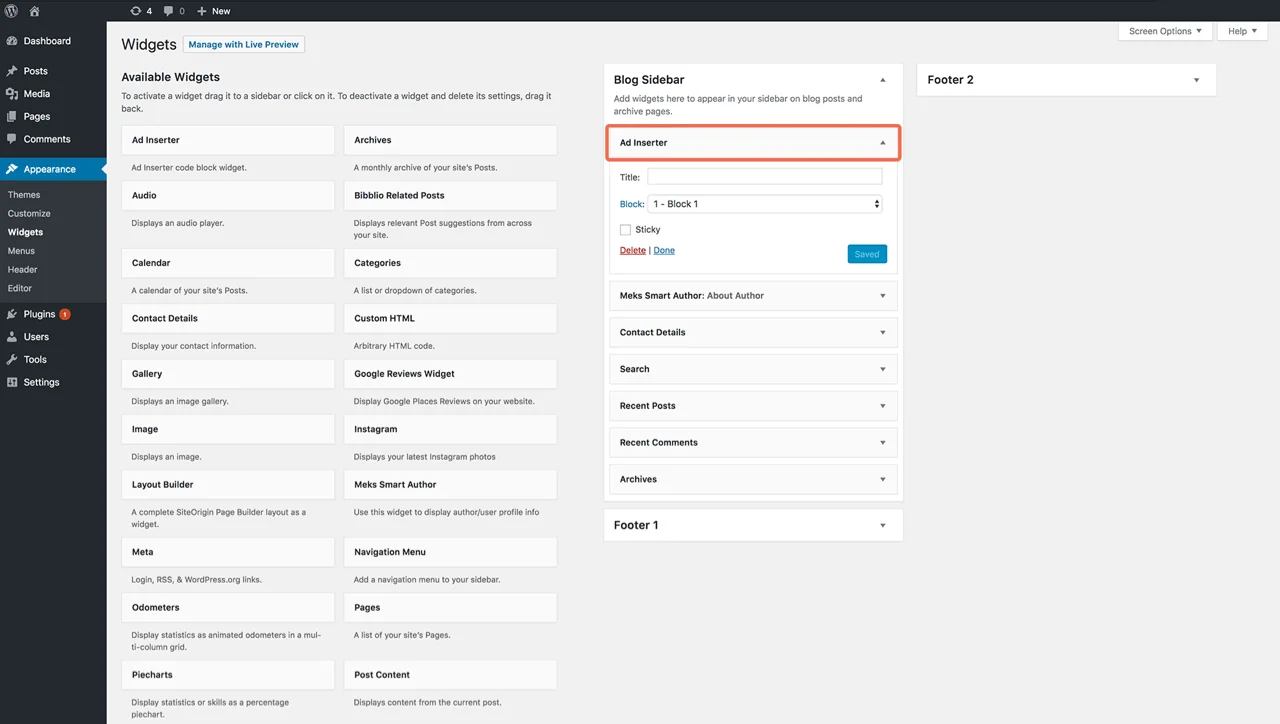Image resolution: width=1280 pixels, height=724 pixels.
Task: Click the plus New item
Action: (213, 11)
